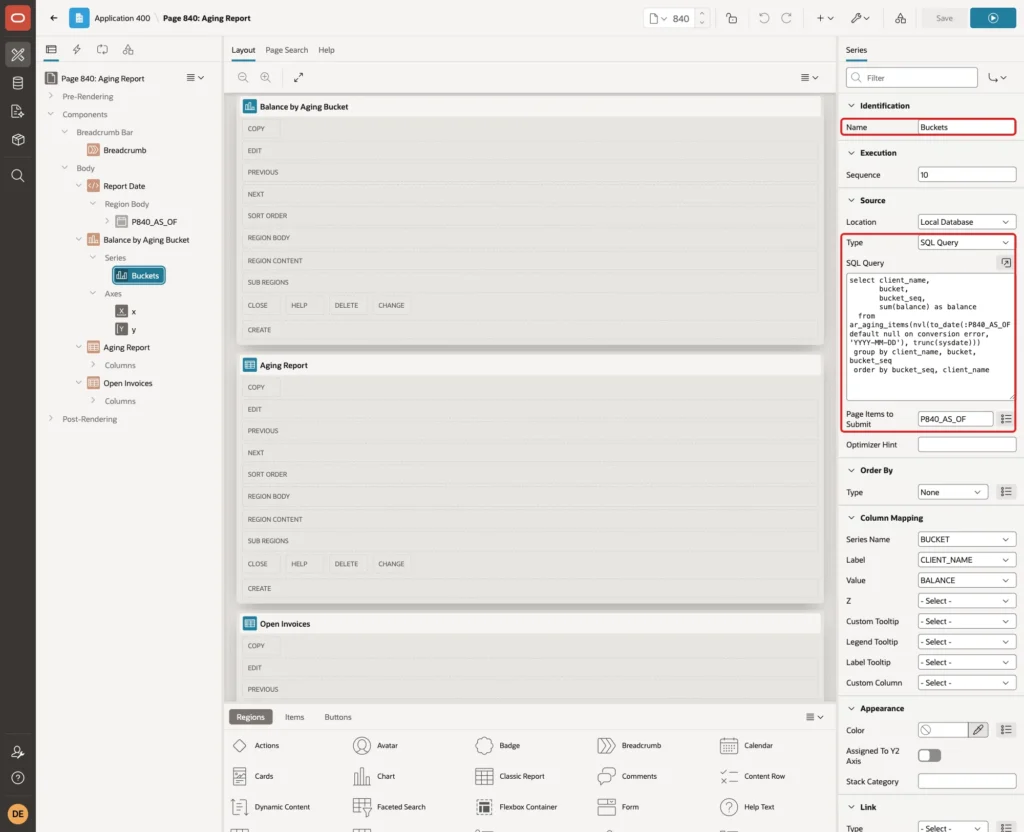Switch to the Processing tab icon
The height and width of the screenshot is (832, 1024).
(x=103, y=50)
